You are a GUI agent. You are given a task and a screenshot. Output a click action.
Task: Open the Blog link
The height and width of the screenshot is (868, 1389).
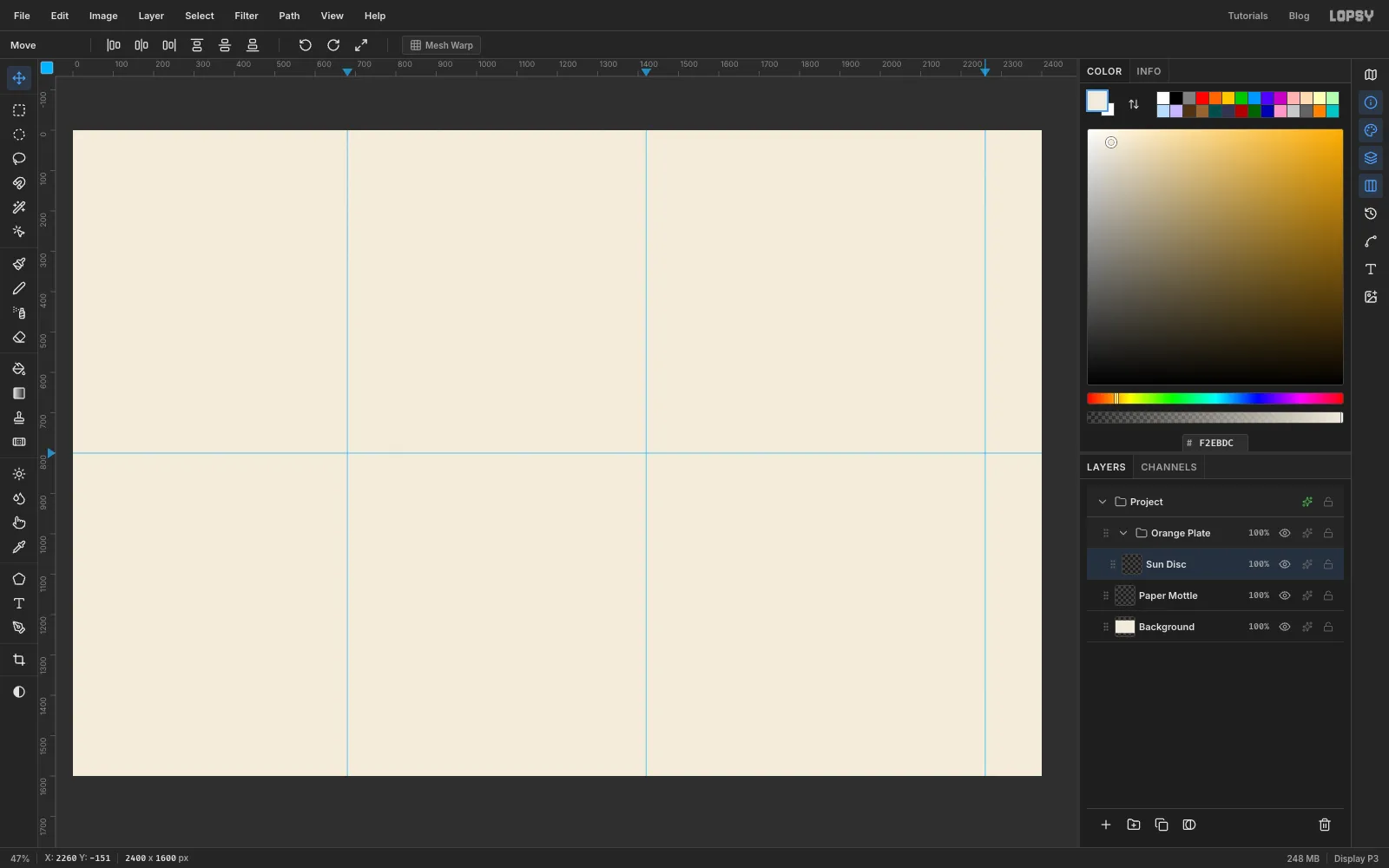pyautogui.click(x=1299, y=16)
